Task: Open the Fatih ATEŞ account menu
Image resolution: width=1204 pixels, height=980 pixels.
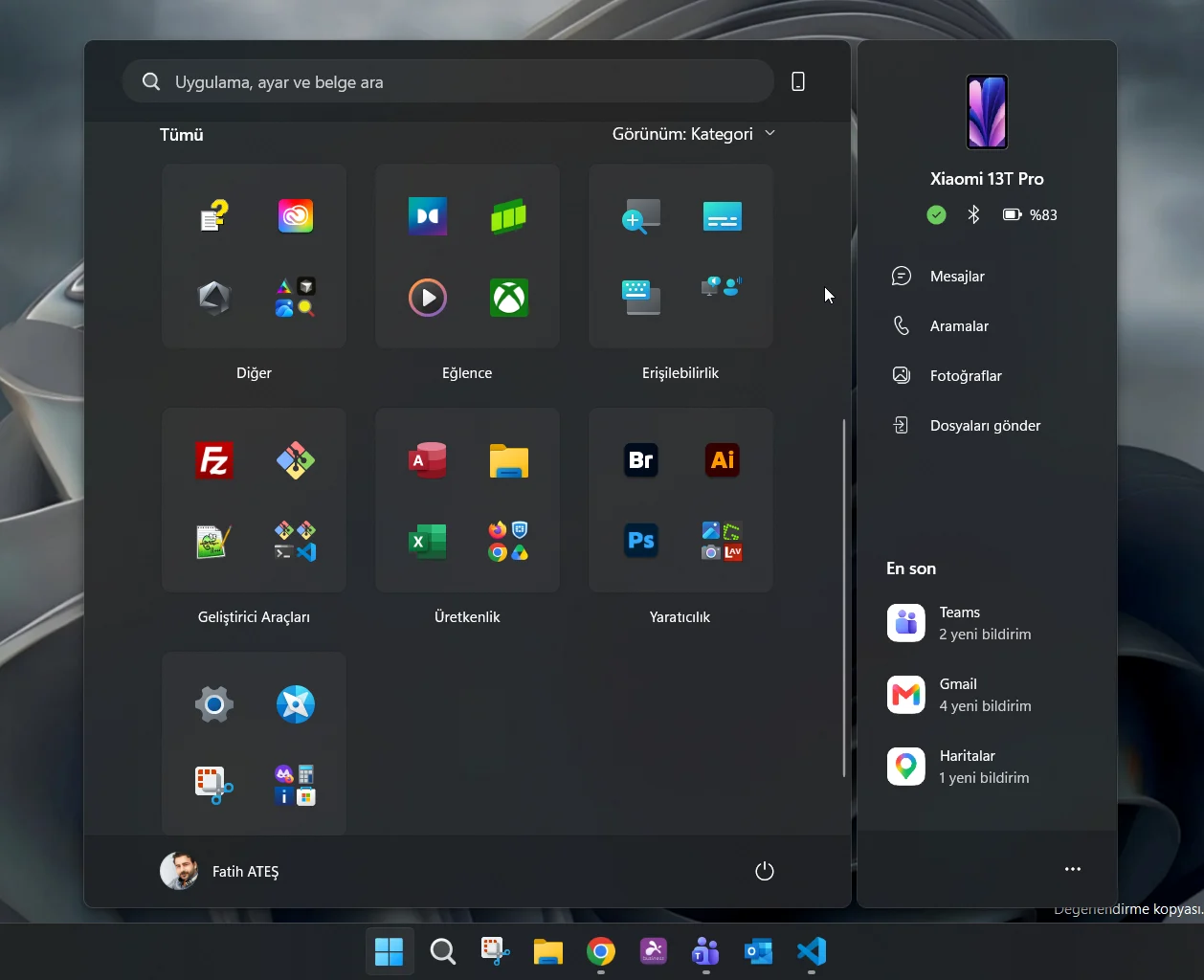Action: coord(220,871)
